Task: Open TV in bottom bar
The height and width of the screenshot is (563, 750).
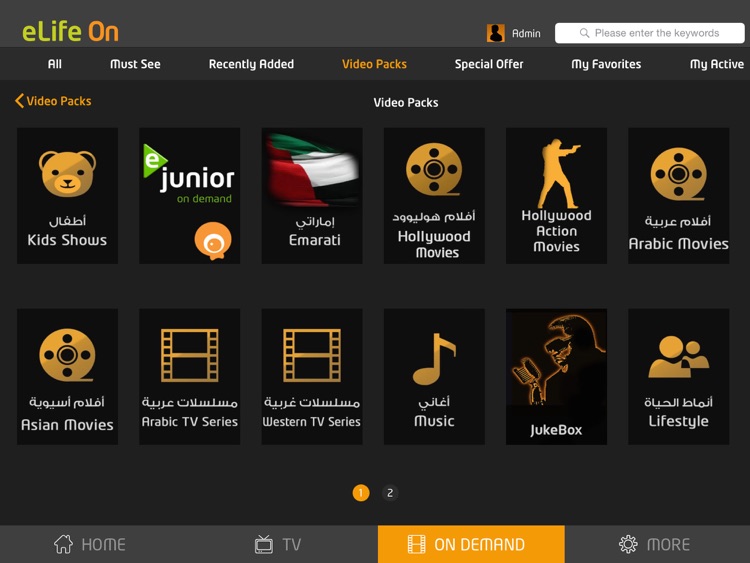Action: pyautogui.click(x=278, y=544)
